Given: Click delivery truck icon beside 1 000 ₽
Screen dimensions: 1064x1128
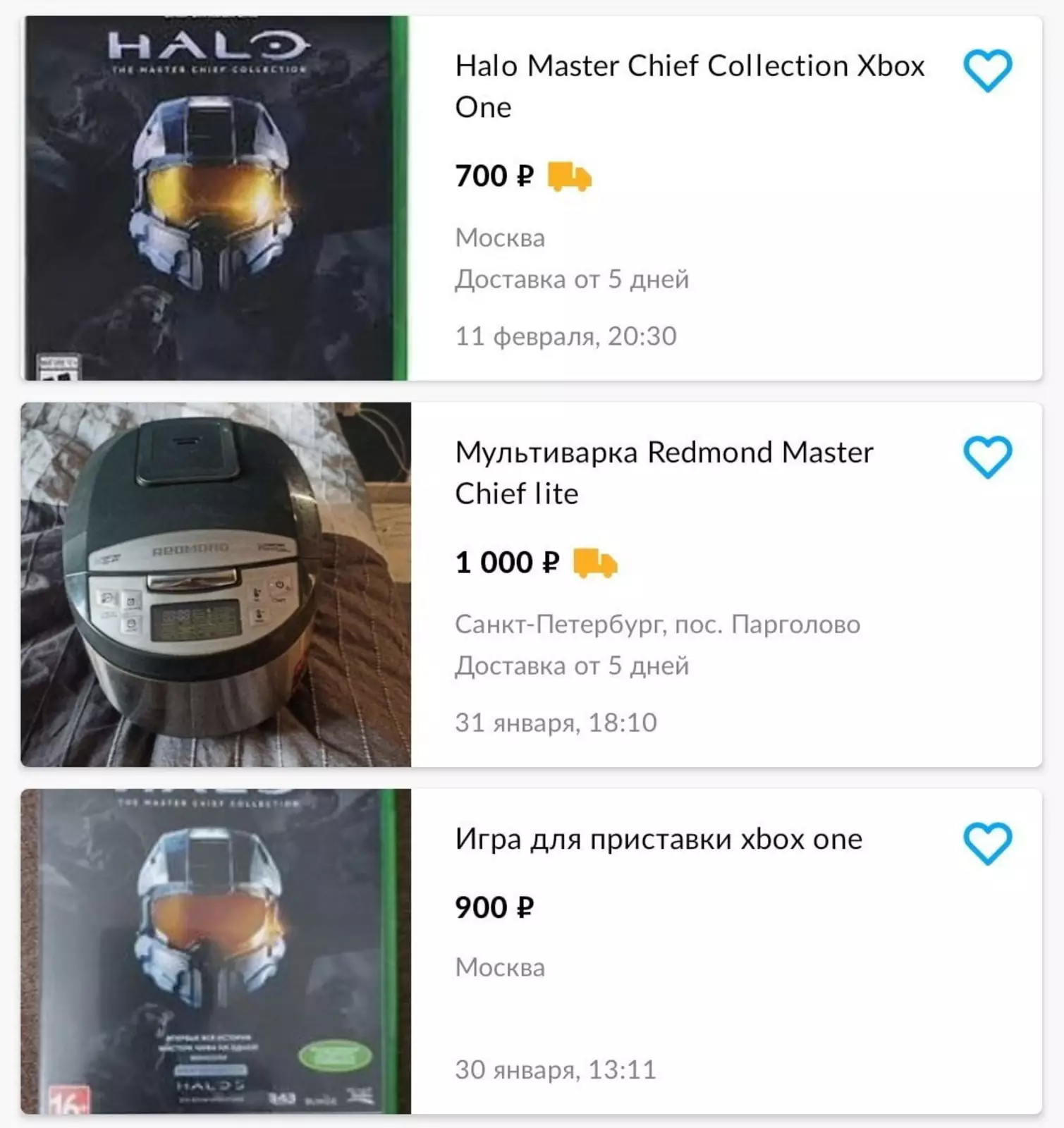Looking at the screenshot, I should [x=595, y=563].
